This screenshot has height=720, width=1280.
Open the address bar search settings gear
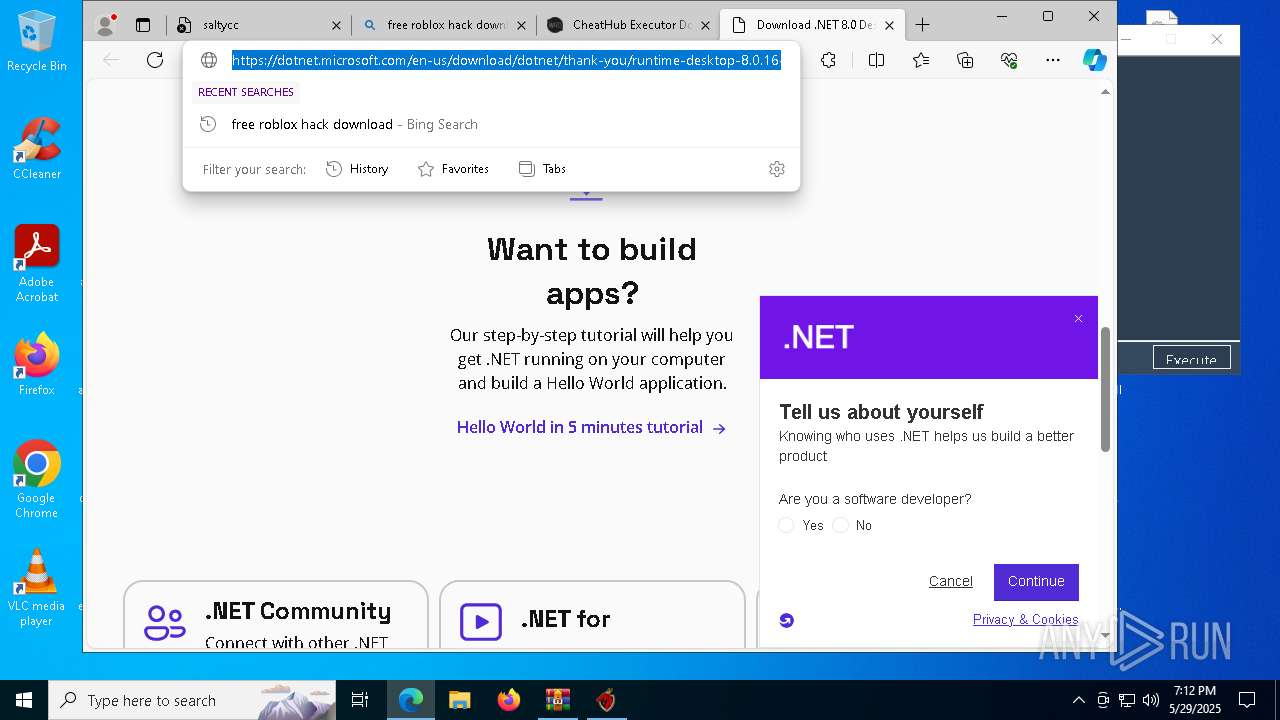click(x=777, y=169)
